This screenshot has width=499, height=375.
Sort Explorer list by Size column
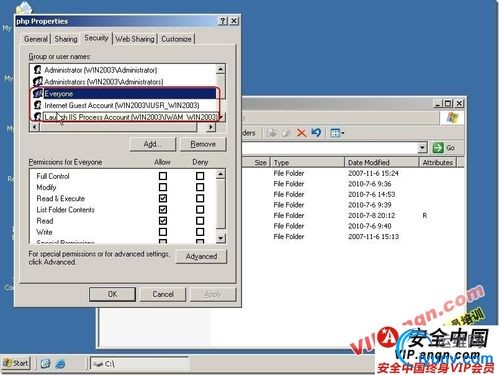tap(256, 163)
